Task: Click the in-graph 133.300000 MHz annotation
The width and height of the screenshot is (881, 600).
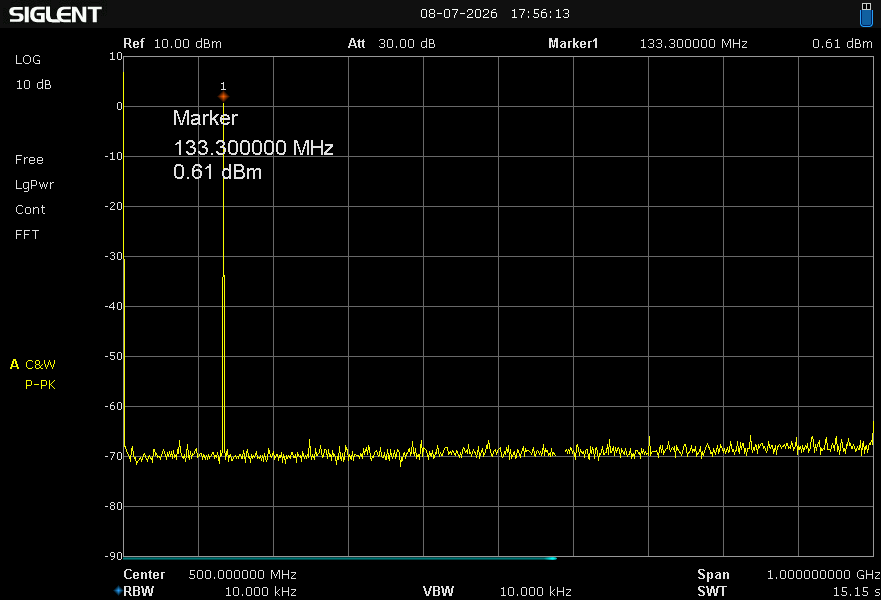Action: pyautogui.click(x=253, y=148)
